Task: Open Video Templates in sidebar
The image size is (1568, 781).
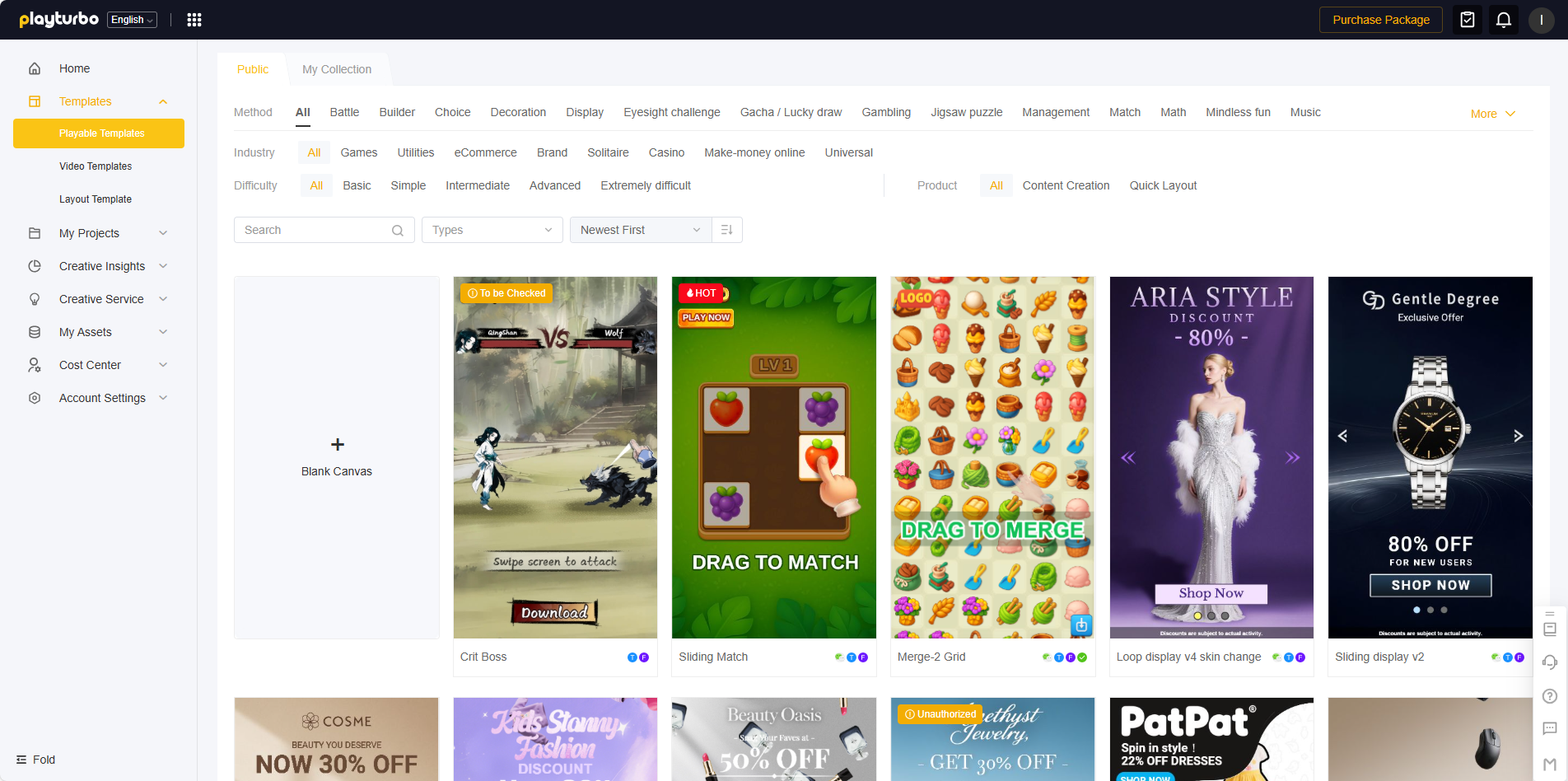Action: pyautogui.click(x=96, y=166)
